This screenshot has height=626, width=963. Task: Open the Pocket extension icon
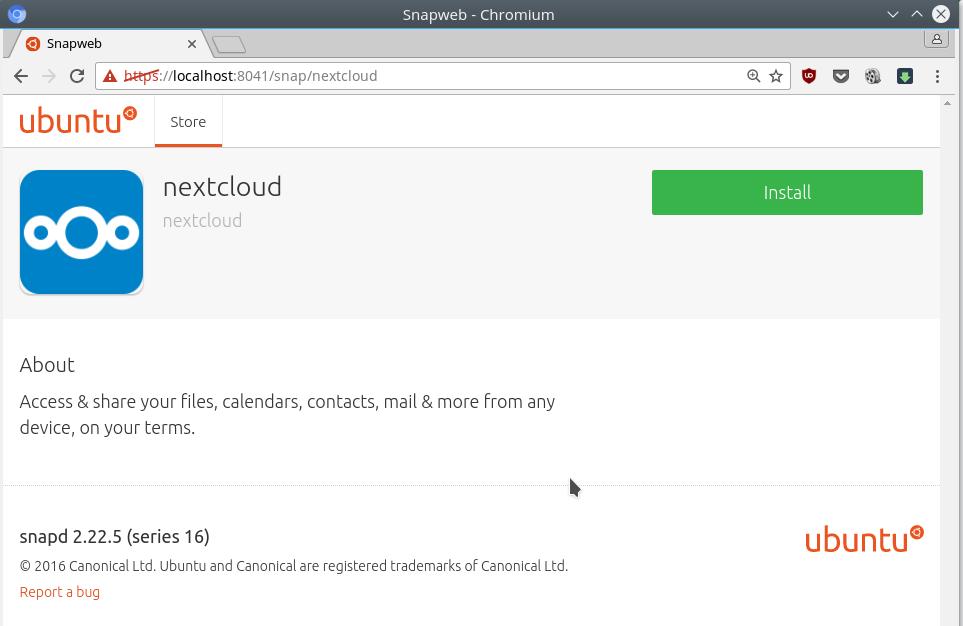point(841,76)
